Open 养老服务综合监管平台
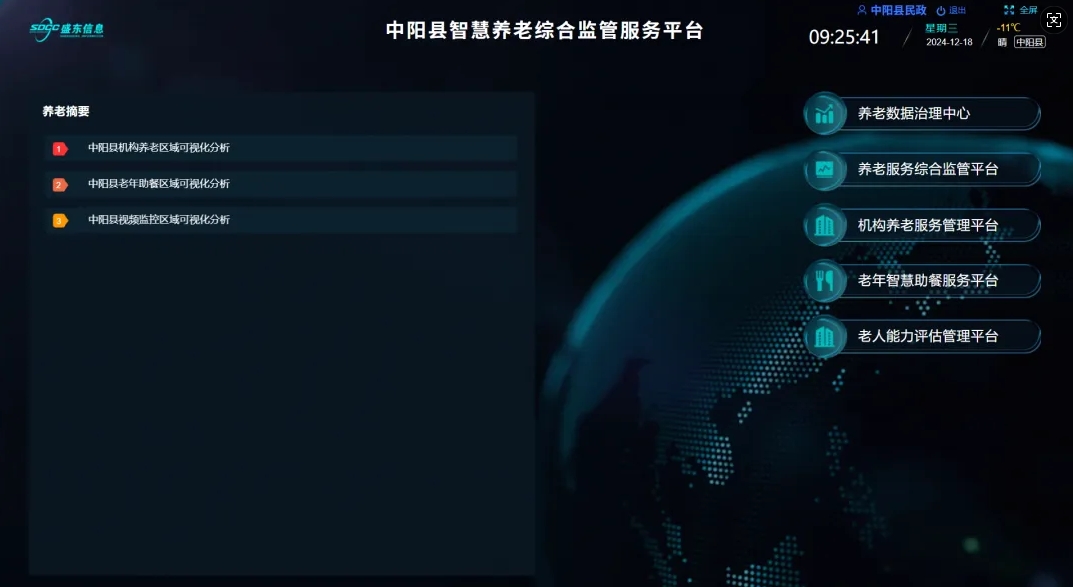Screen dimensions: 1073x587 (x=922, y=169)
